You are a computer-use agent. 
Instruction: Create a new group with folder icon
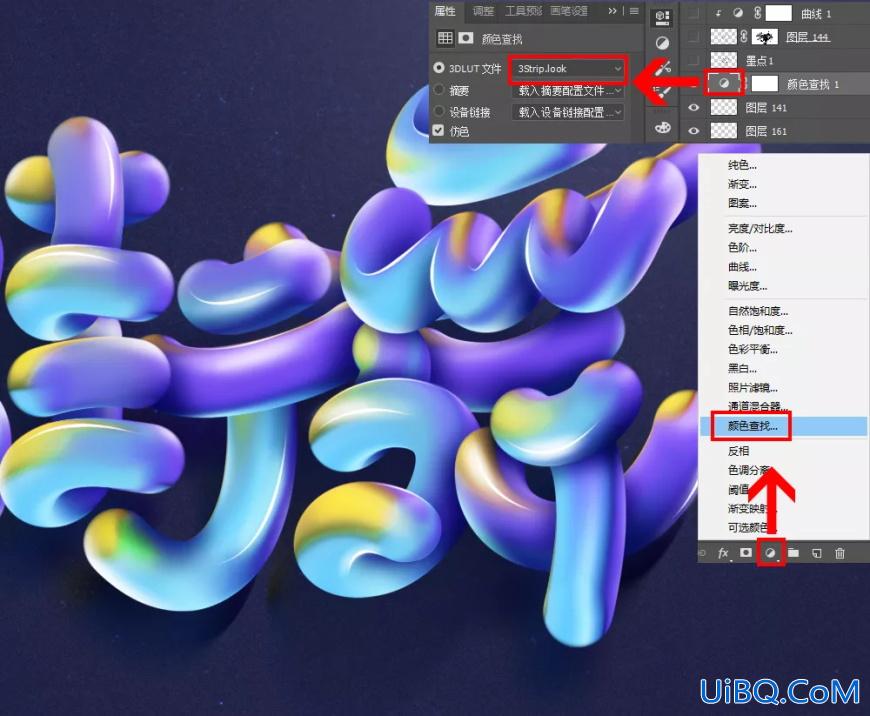[x=793, y=553]
